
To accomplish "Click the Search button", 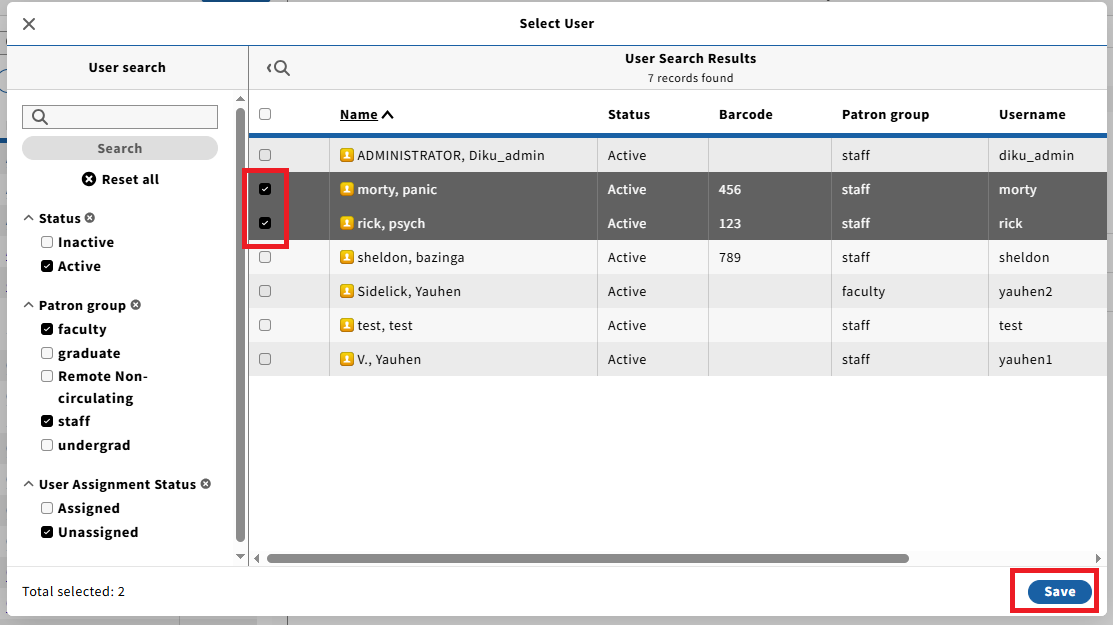I will 120,148.
